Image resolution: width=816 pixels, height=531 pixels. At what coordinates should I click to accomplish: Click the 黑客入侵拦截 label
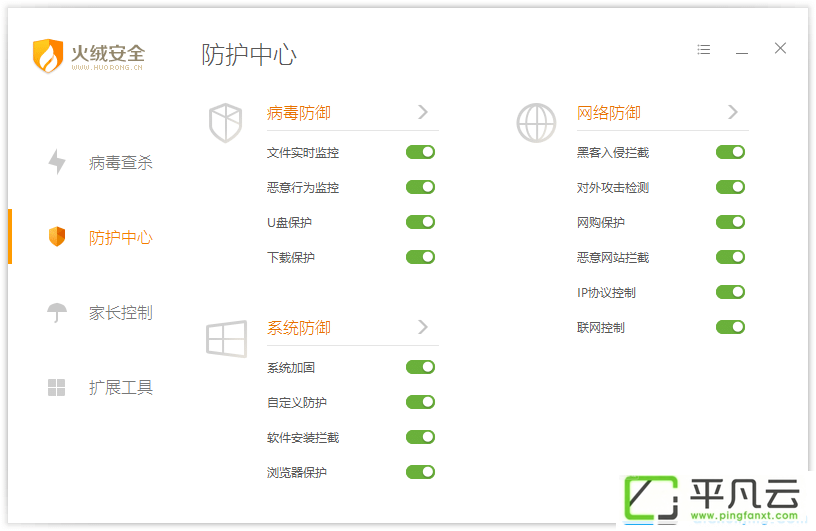coord(613,153)
